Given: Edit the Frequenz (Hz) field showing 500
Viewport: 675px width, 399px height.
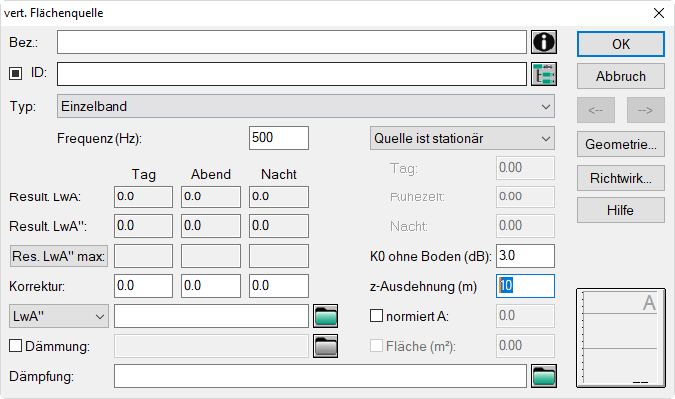Looking at the screenshot, I should point(279,138).
